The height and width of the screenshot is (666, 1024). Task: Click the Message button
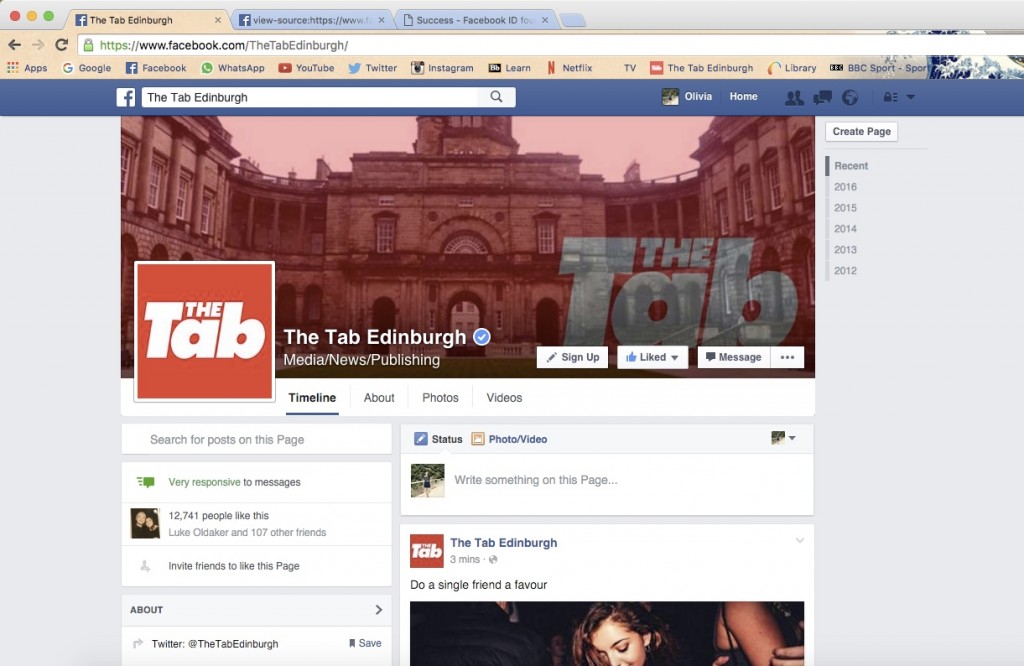(734, 357)
